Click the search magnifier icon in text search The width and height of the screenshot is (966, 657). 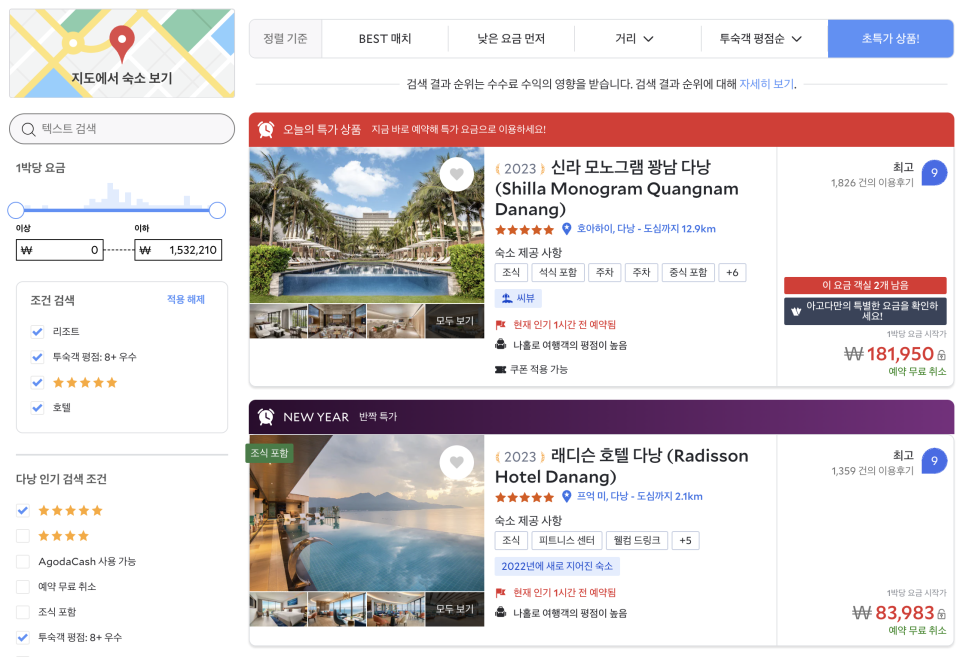(x=28, y=129)
